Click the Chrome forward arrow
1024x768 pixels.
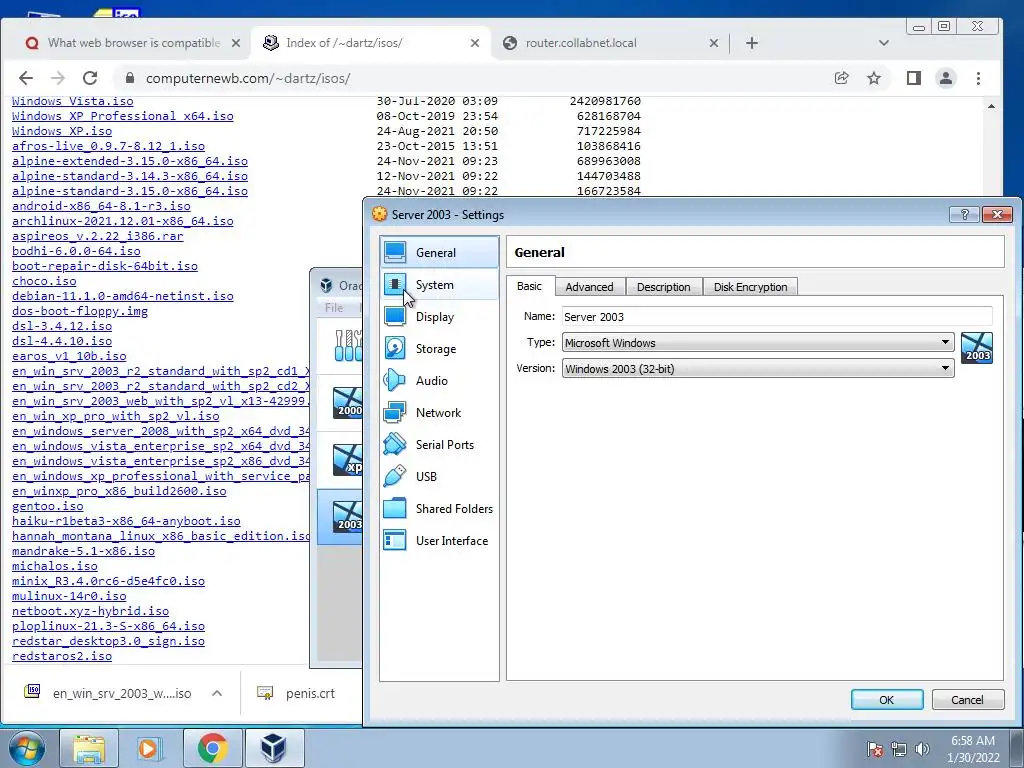[x=57, y=78]
